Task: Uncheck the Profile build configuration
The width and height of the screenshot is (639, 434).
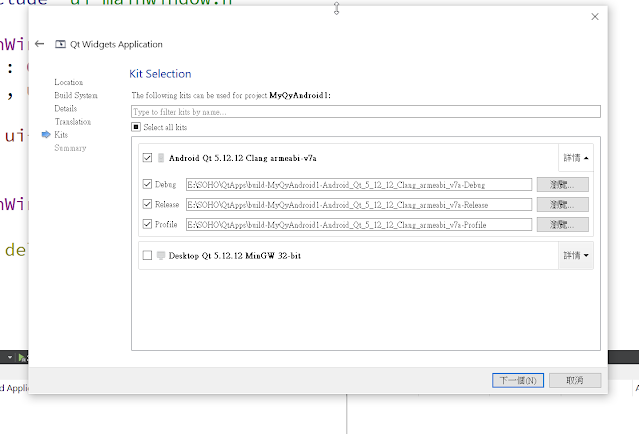Action: 148,224
